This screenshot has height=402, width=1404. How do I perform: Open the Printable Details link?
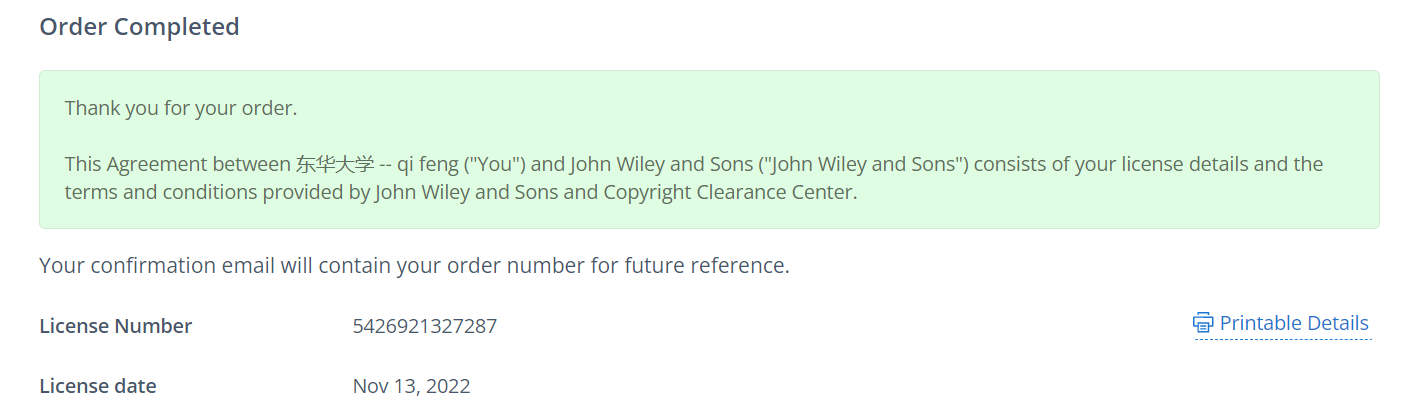[x=1293, y=323]
